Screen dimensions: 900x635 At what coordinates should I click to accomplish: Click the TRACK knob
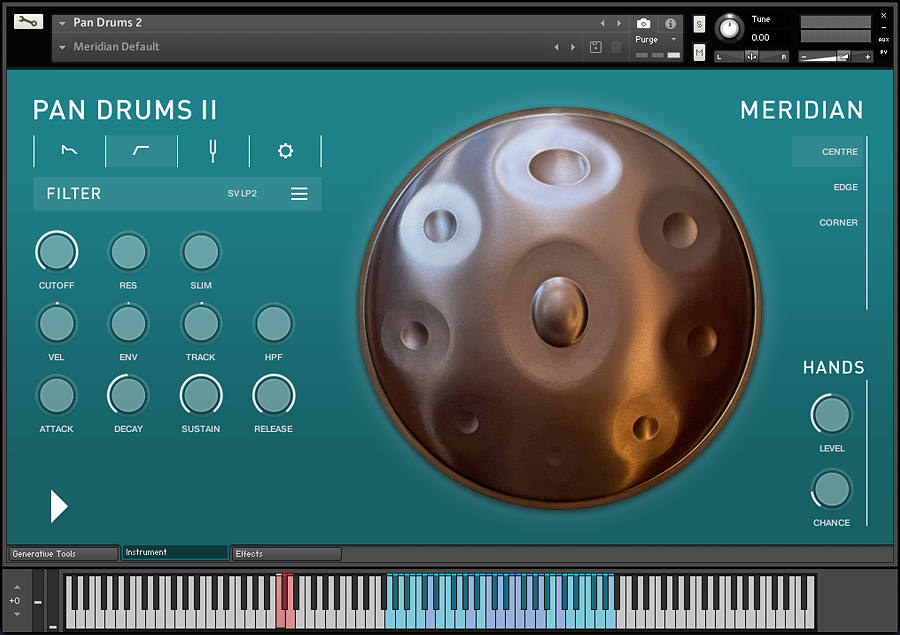tap(201, 324)
